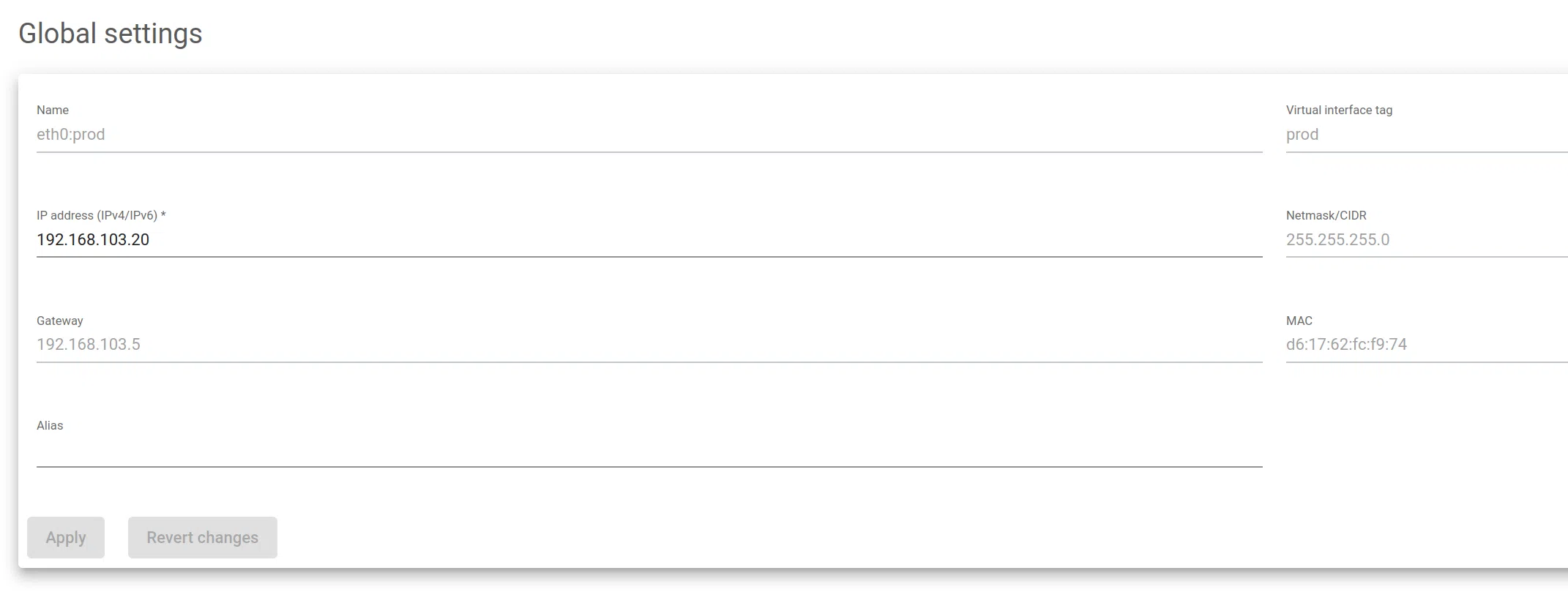Select the Gateway field showing 192.168.103.5
This screenshot has width=1568, height=606.
pyautogui.click(x=649, y=345)
